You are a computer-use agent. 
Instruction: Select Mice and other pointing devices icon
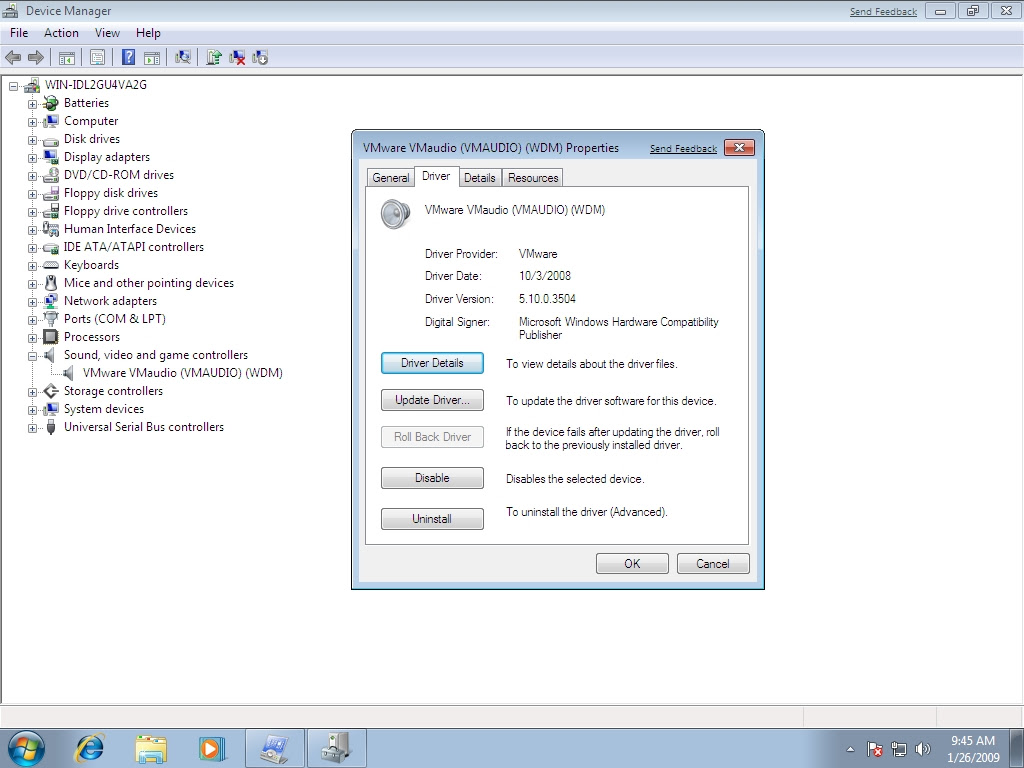point(50,283)
